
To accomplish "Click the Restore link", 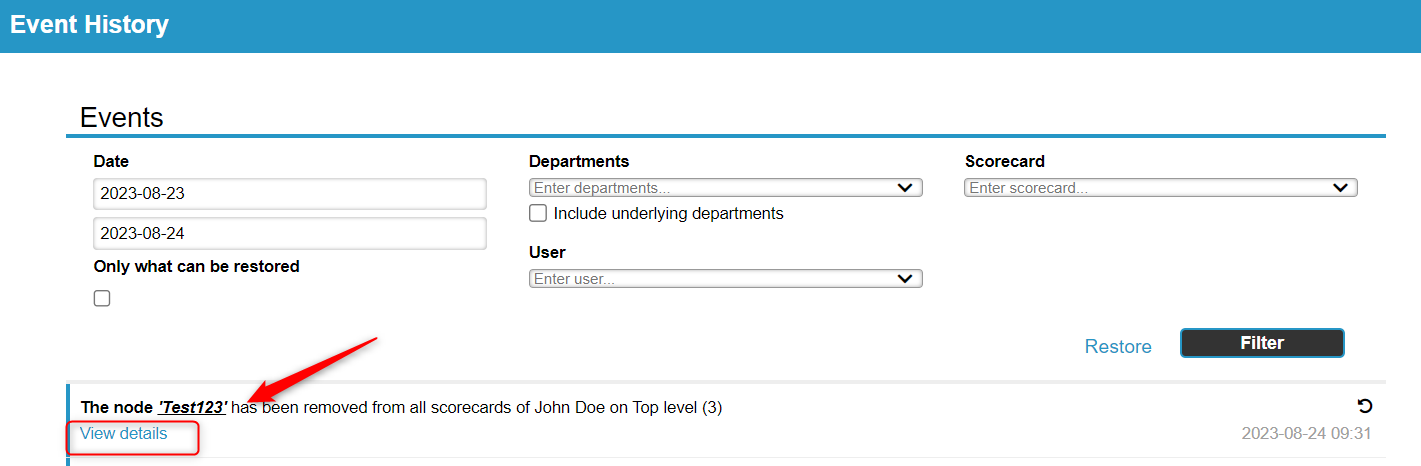I will click(x=1118, y=347).
